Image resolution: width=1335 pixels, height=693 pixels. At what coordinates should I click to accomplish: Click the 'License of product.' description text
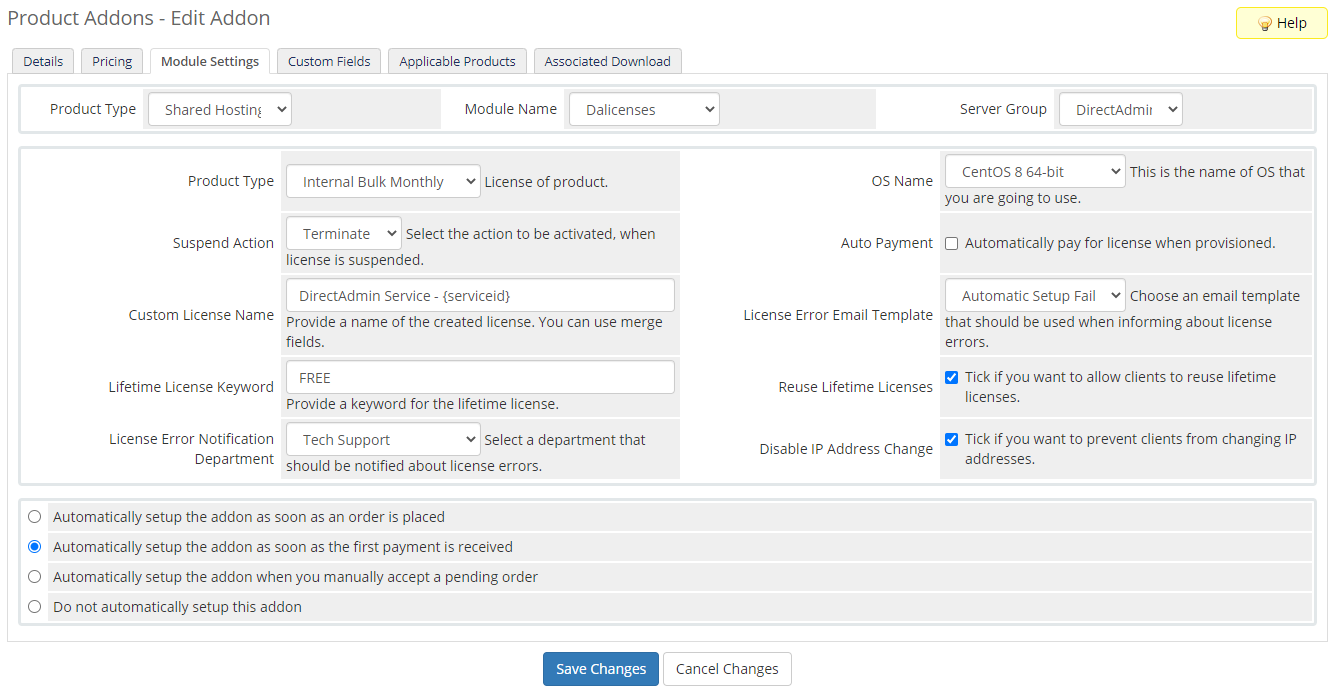[546, 182]
